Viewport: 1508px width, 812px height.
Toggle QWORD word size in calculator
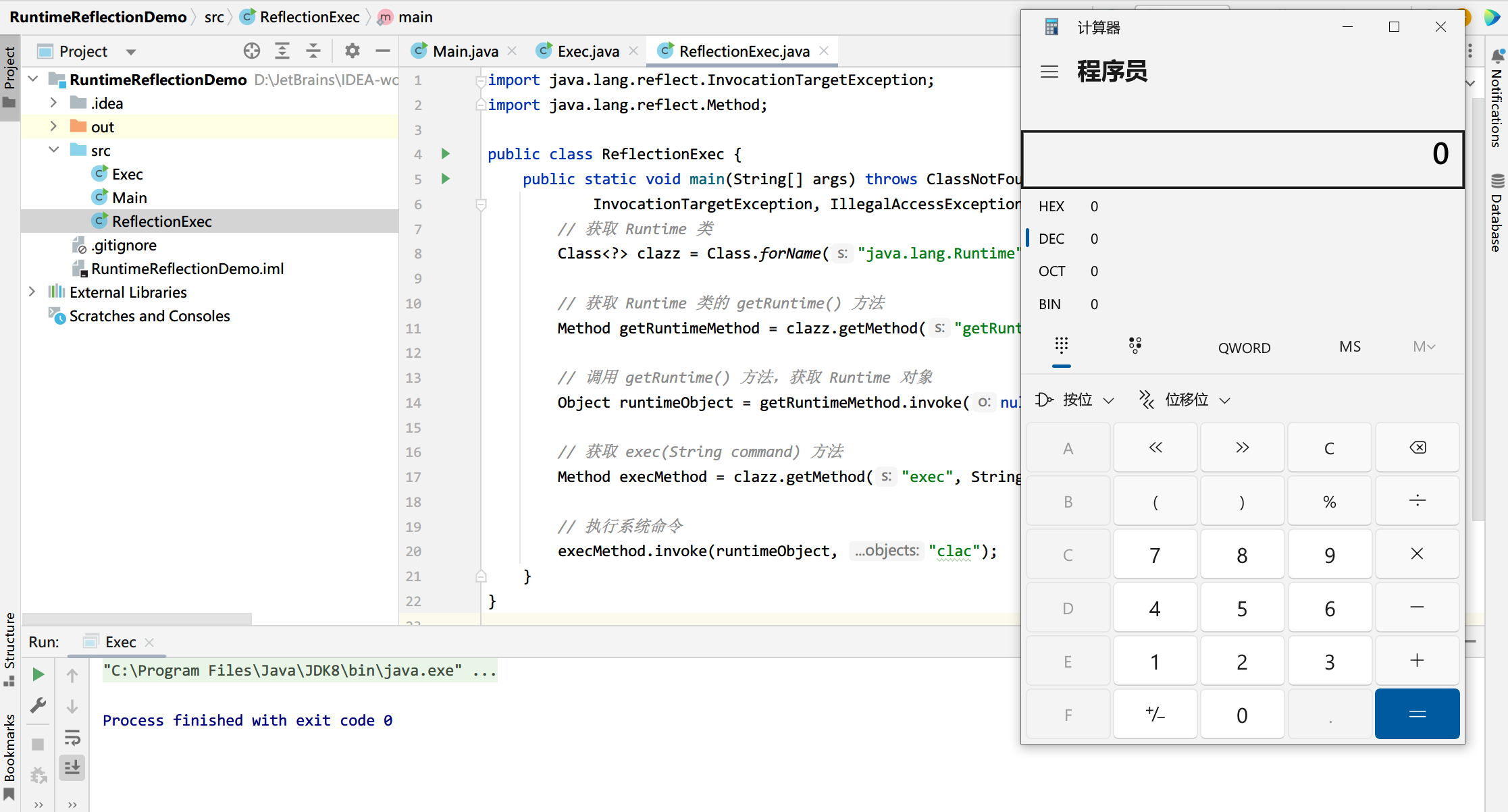(x=1244, y=348)
